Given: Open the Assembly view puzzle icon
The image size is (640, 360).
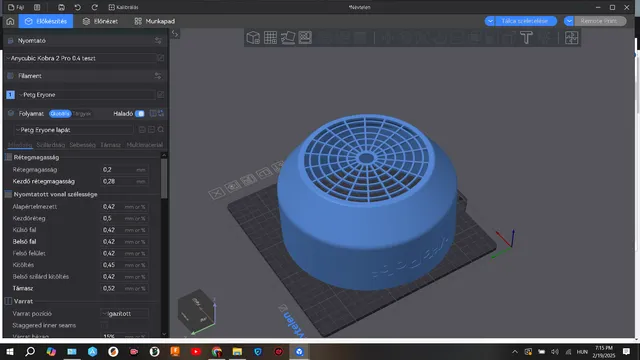Looking at the screenshot, I should (x=571, y=38).
